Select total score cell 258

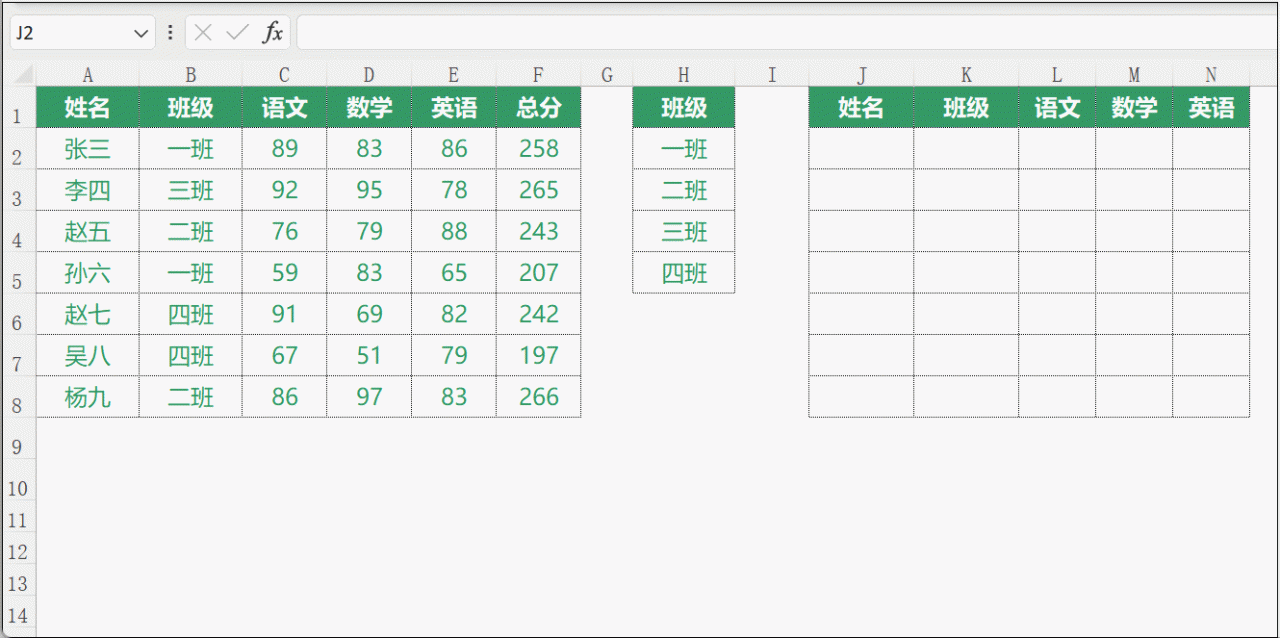pyautogui.click(x=538, y=149)
